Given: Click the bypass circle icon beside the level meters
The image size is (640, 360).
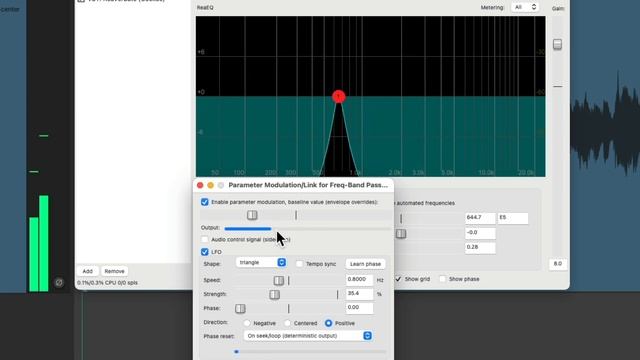Looking at the screenshot, I should [x=59, y=282].
